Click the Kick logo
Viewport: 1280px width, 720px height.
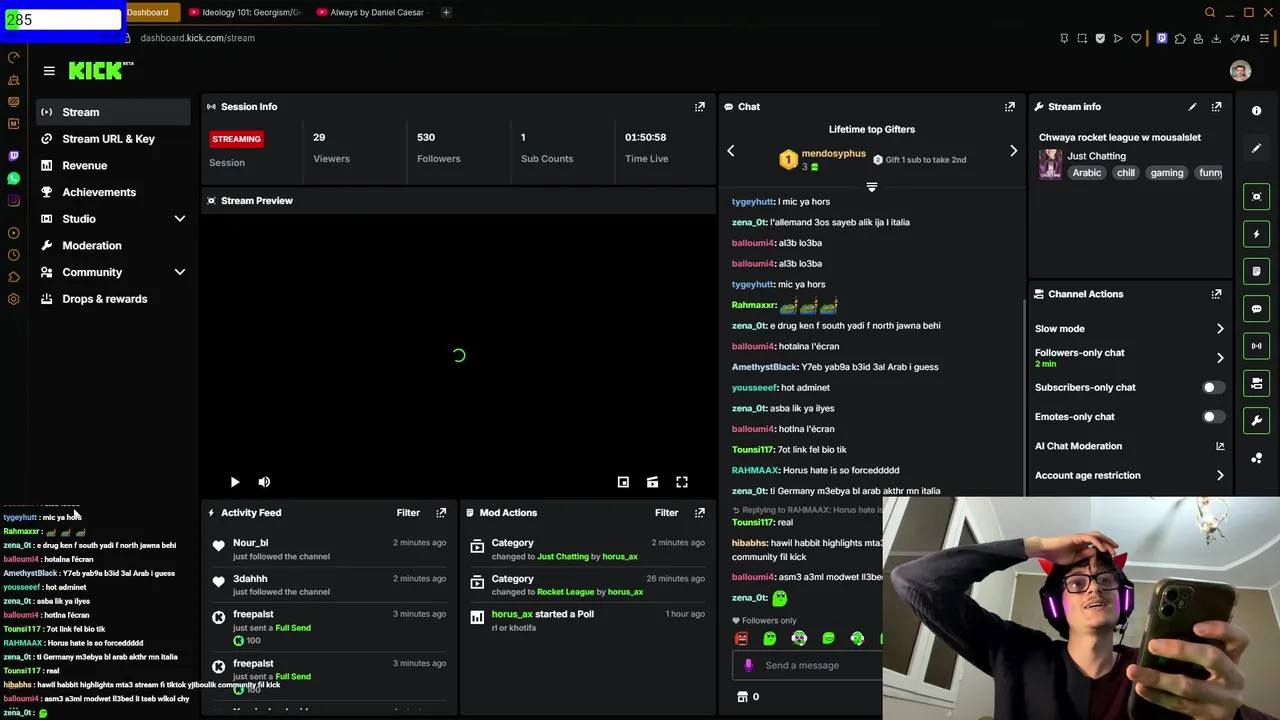(x=96, y=70)
